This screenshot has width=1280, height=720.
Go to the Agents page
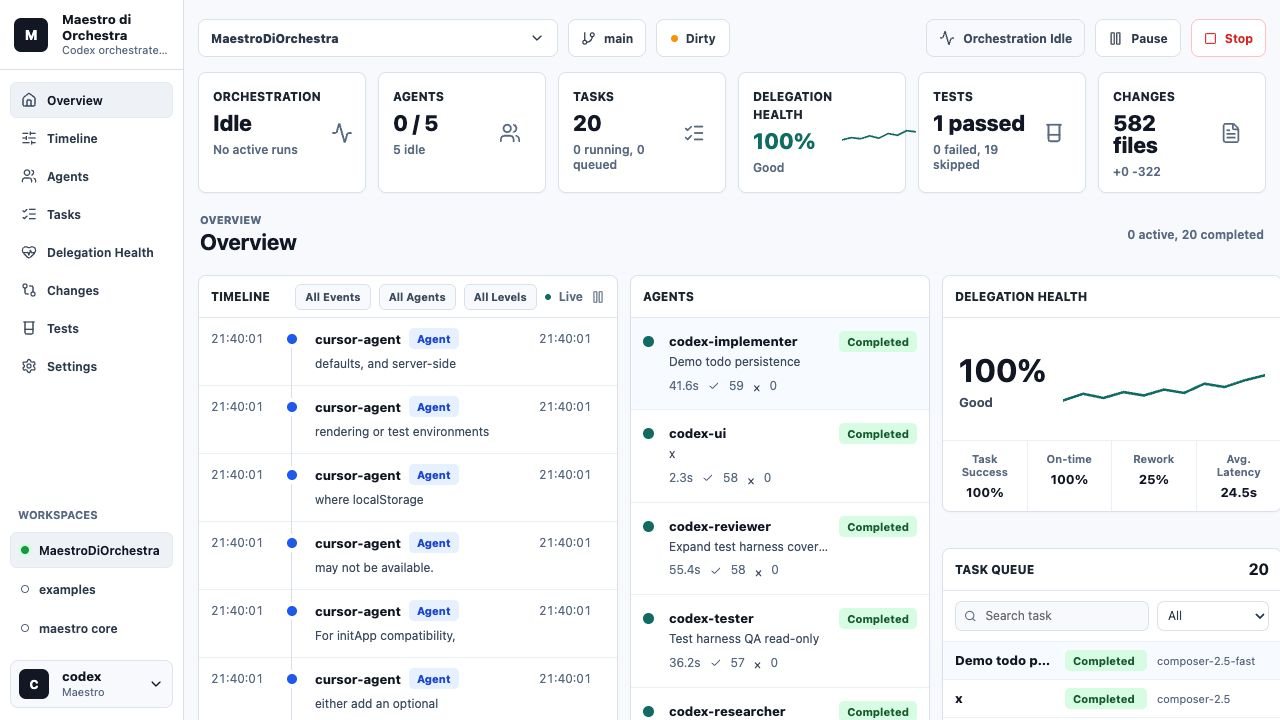pyautogui.click(x=91, y=176)
